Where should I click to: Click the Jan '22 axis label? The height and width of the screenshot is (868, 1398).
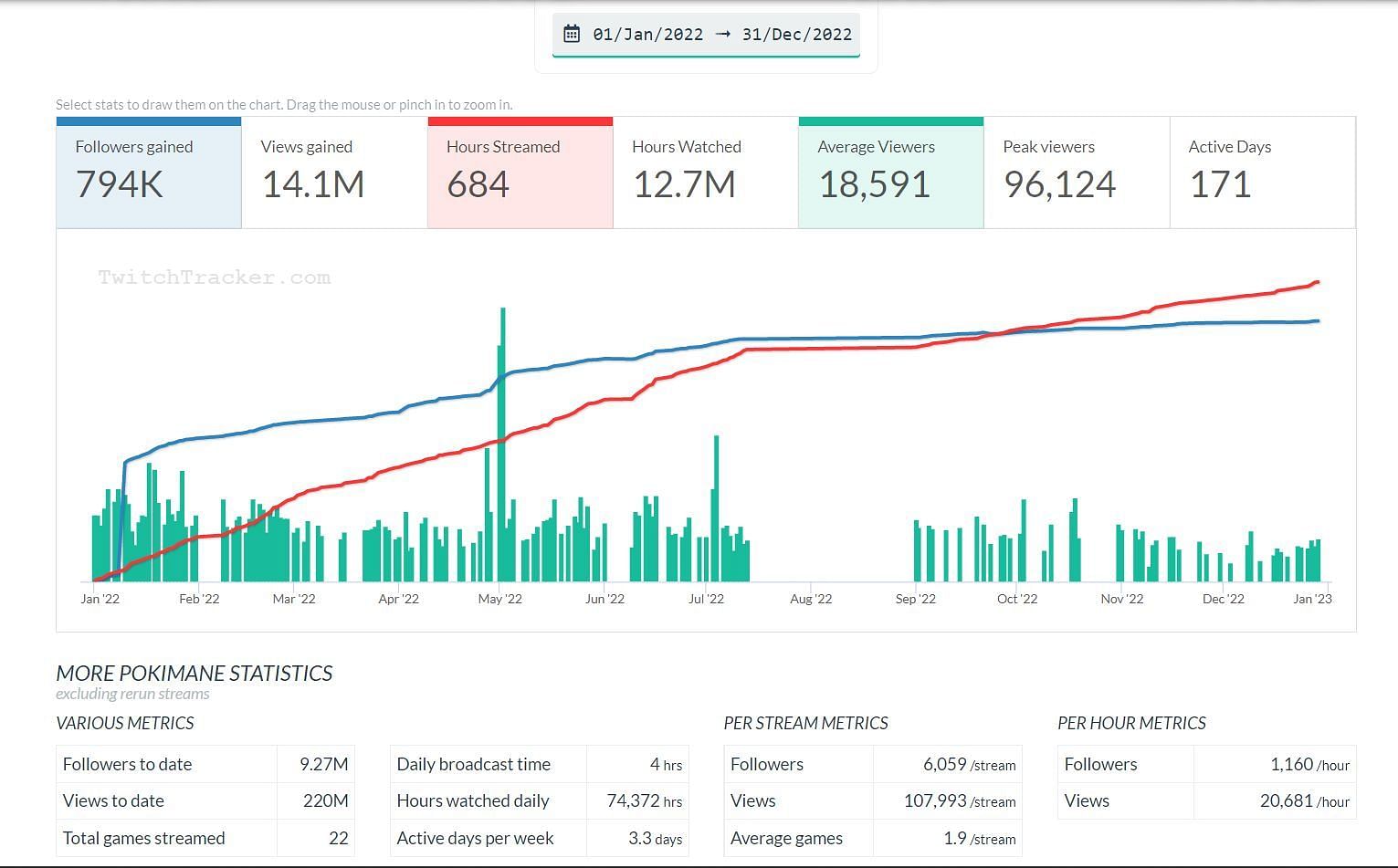(x=100, y=599)
